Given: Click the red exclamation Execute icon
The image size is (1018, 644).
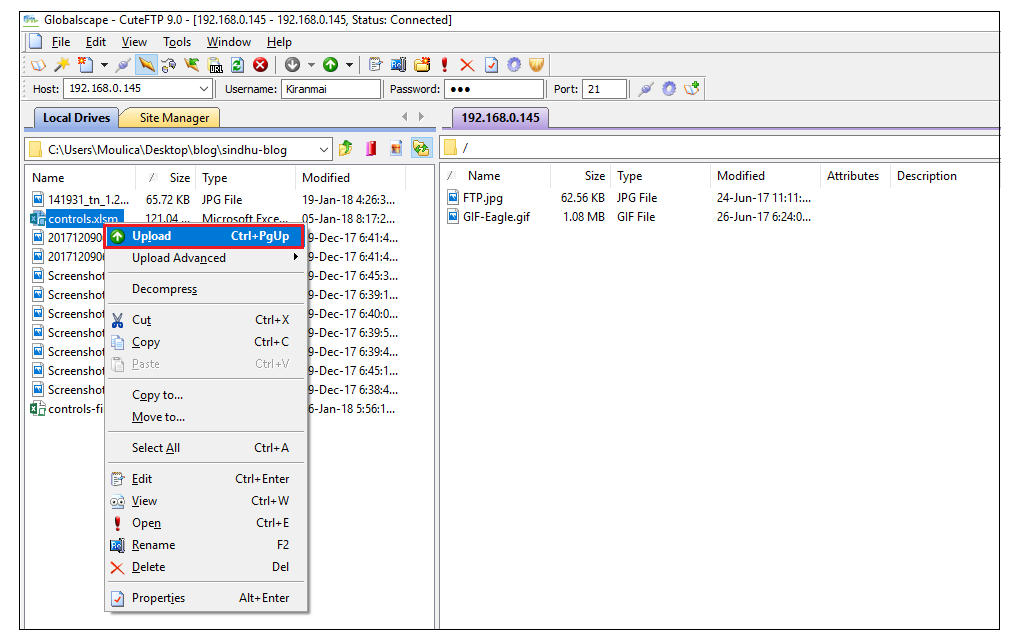Looking at the screenshot, I should (445, 65).
